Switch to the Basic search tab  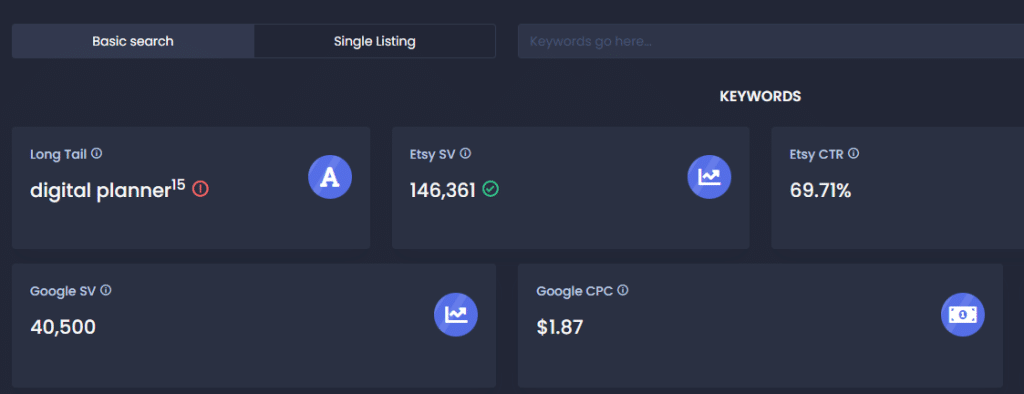click(133, 41)
